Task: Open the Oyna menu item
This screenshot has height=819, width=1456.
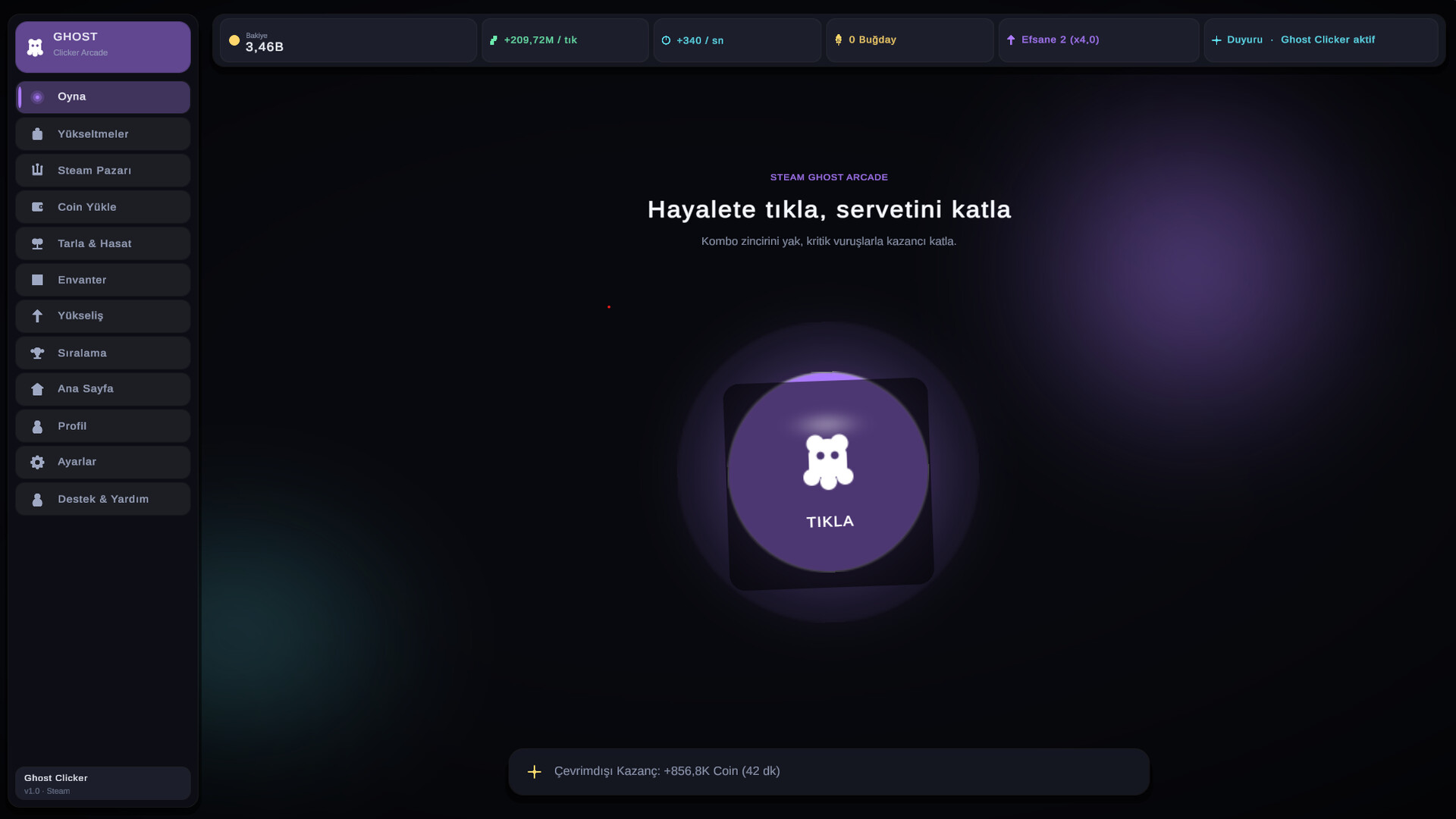Action: [x=103, y=97]
